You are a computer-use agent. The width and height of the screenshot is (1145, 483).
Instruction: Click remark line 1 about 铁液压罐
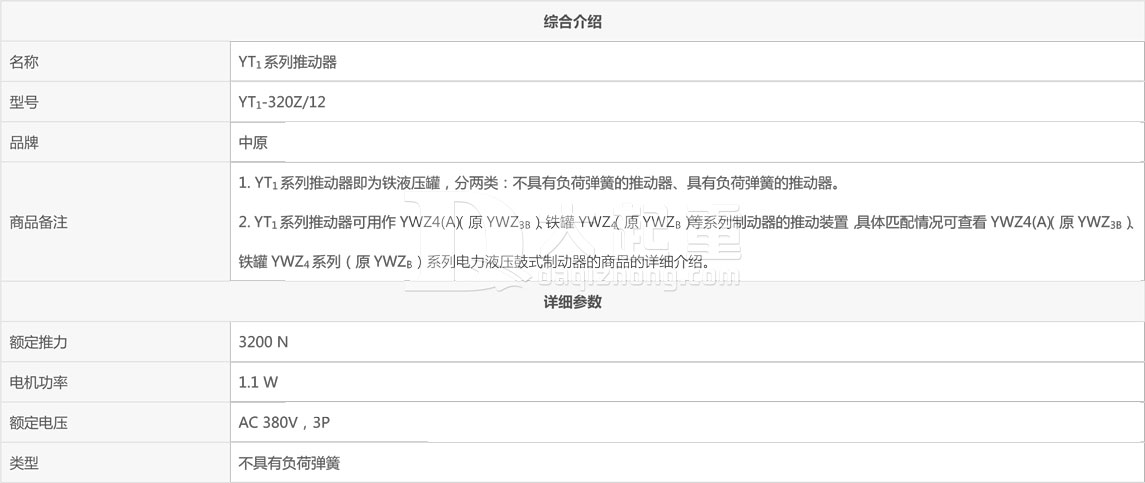[540, 183]
